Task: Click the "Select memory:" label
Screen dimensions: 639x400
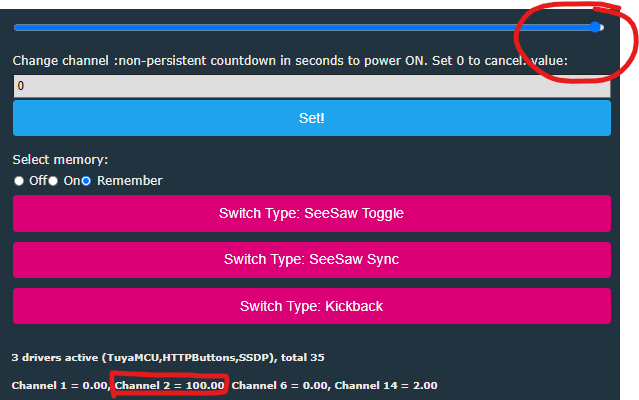Action: point(60,160)
